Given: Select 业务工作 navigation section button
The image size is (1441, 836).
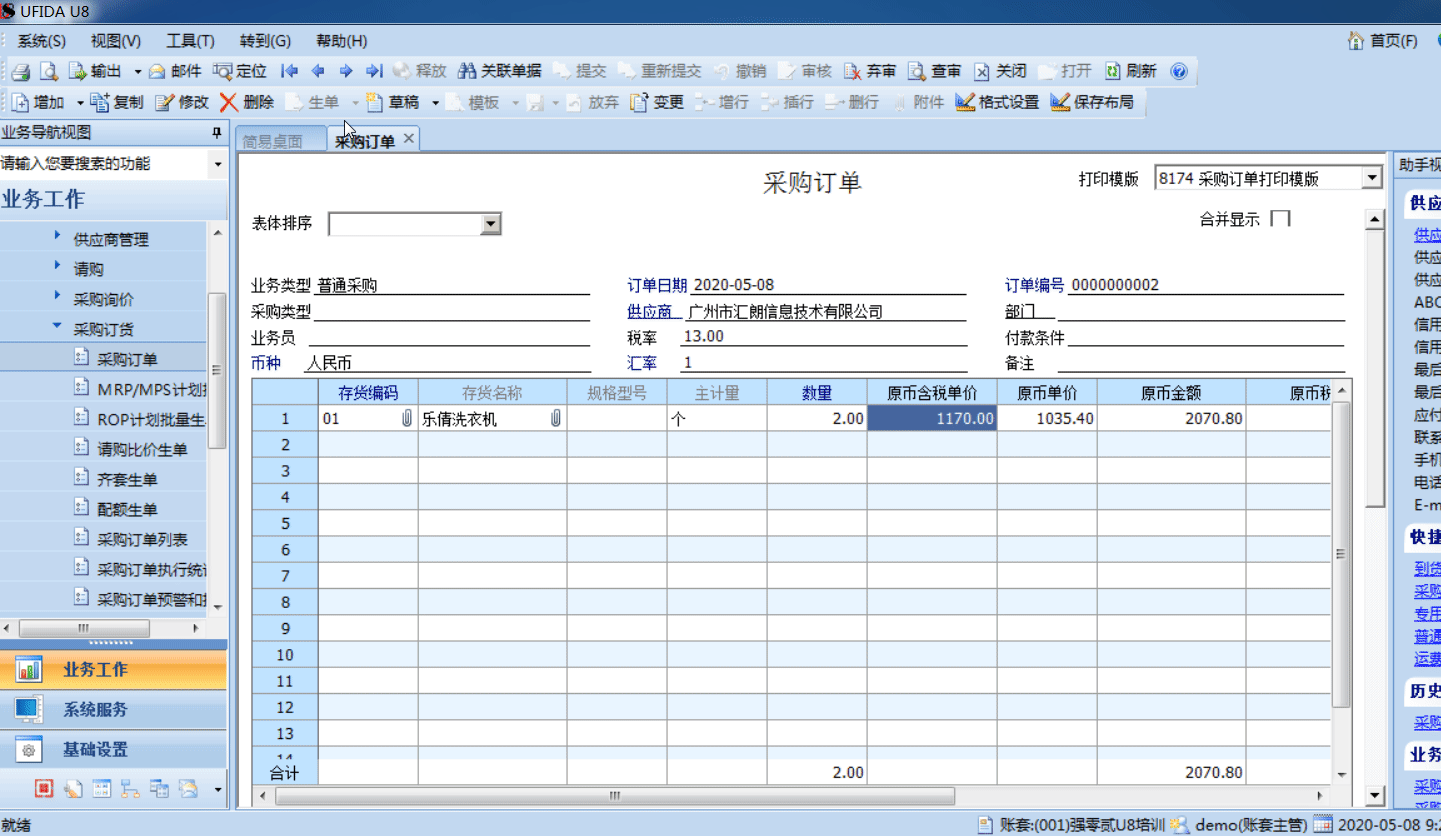Looking at the screenshot, I should tap(113, 670).
